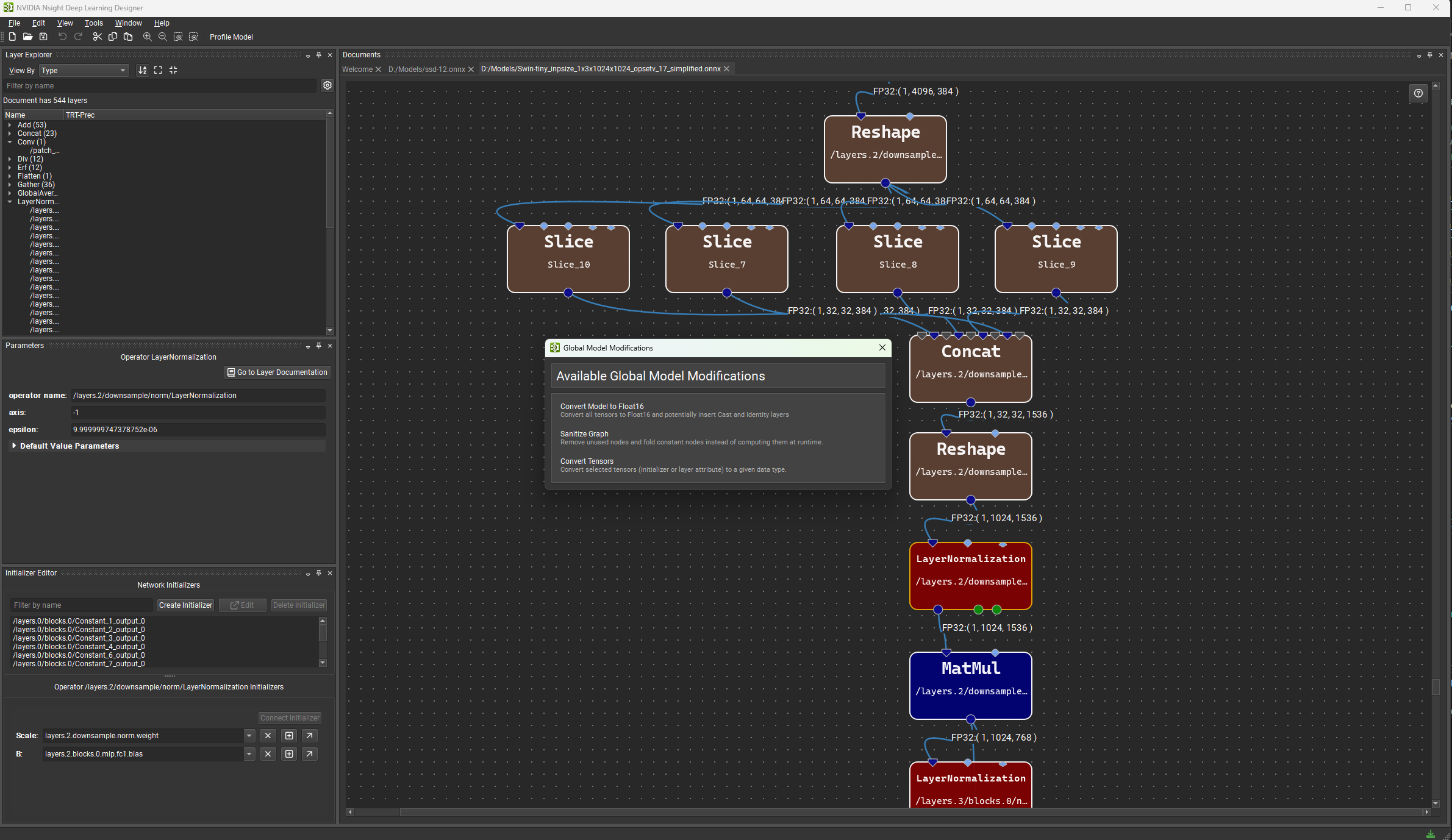Image resolution: width=1452 pixels, height=840 pixels.
Task: Open the View By Type dropdown
Action: [x=84, y=71]
